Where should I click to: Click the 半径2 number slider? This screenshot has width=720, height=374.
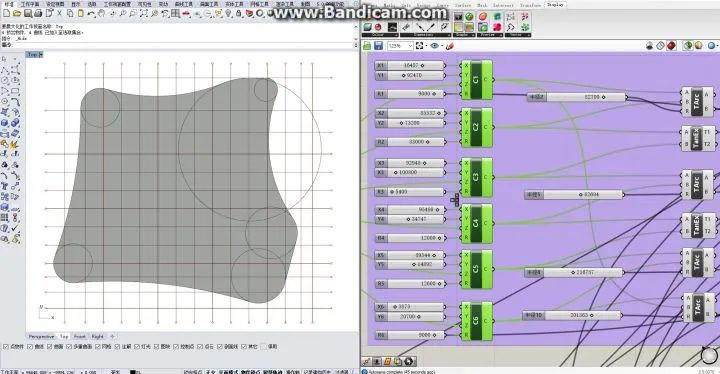pyautogui.click(x=576, y=97)
